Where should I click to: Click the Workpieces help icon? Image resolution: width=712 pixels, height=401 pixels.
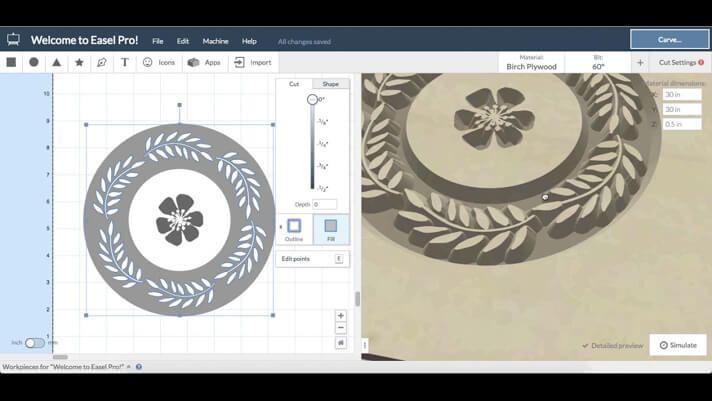[x=139, y=366]
